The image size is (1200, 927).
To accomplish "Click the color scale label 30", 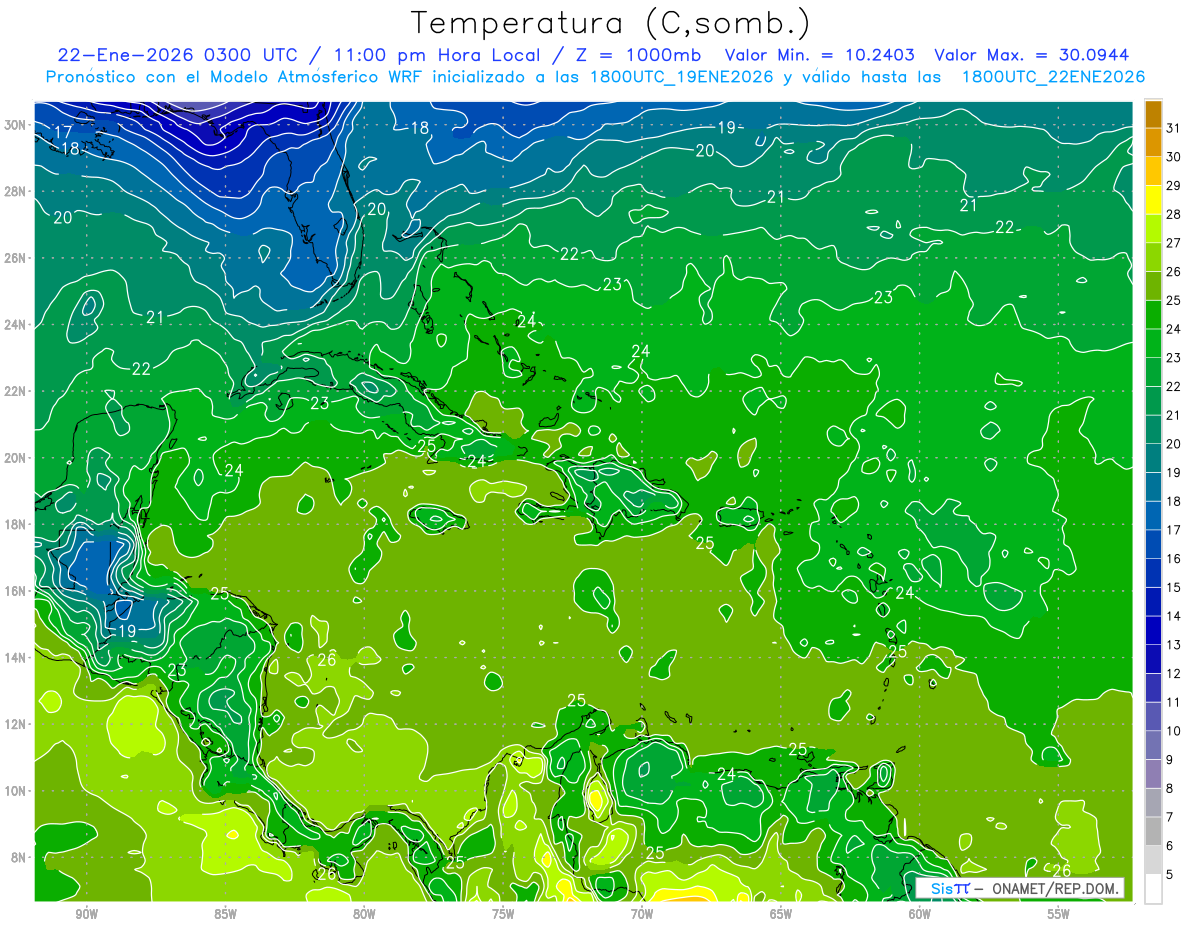I will 1174,157.
